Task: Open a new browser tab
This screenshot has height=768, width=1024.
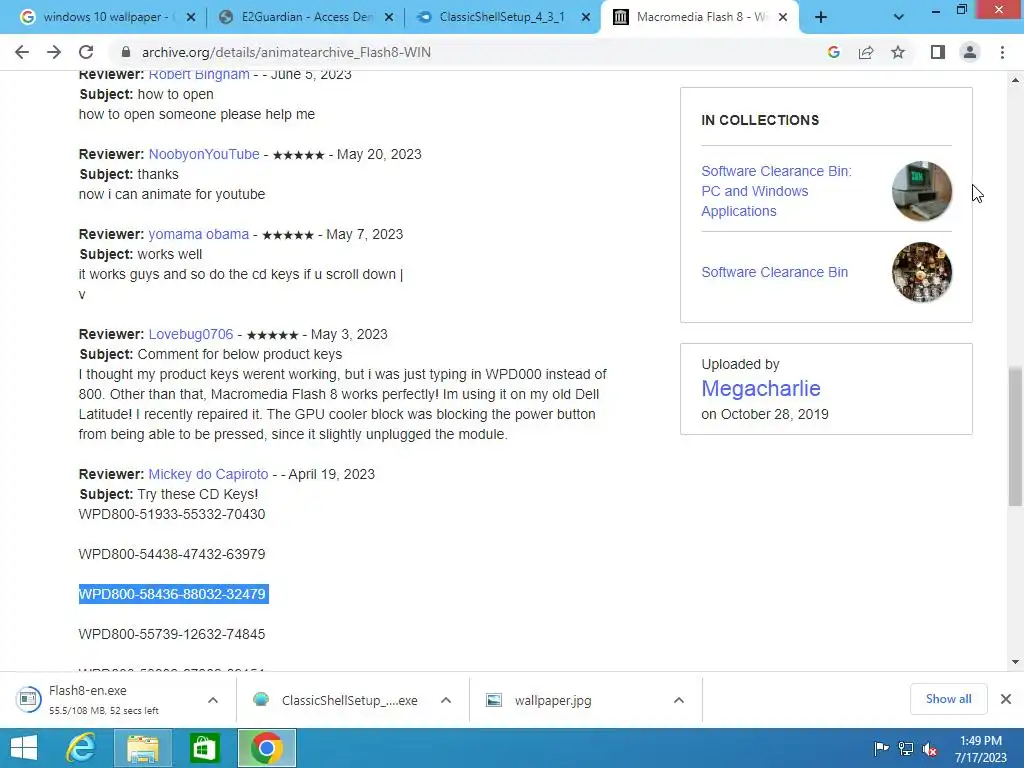Action: (821, 17)
